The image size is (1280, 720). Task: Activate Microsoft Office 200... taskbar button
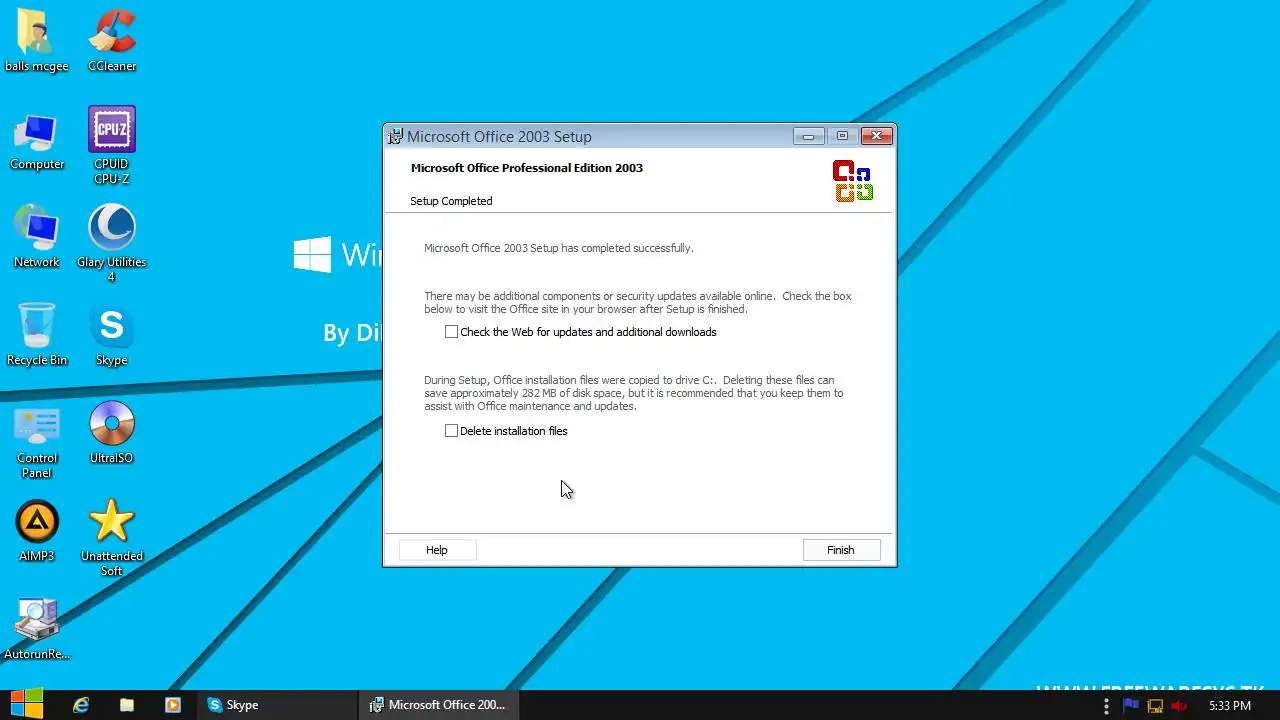click(x=438, y=705)
